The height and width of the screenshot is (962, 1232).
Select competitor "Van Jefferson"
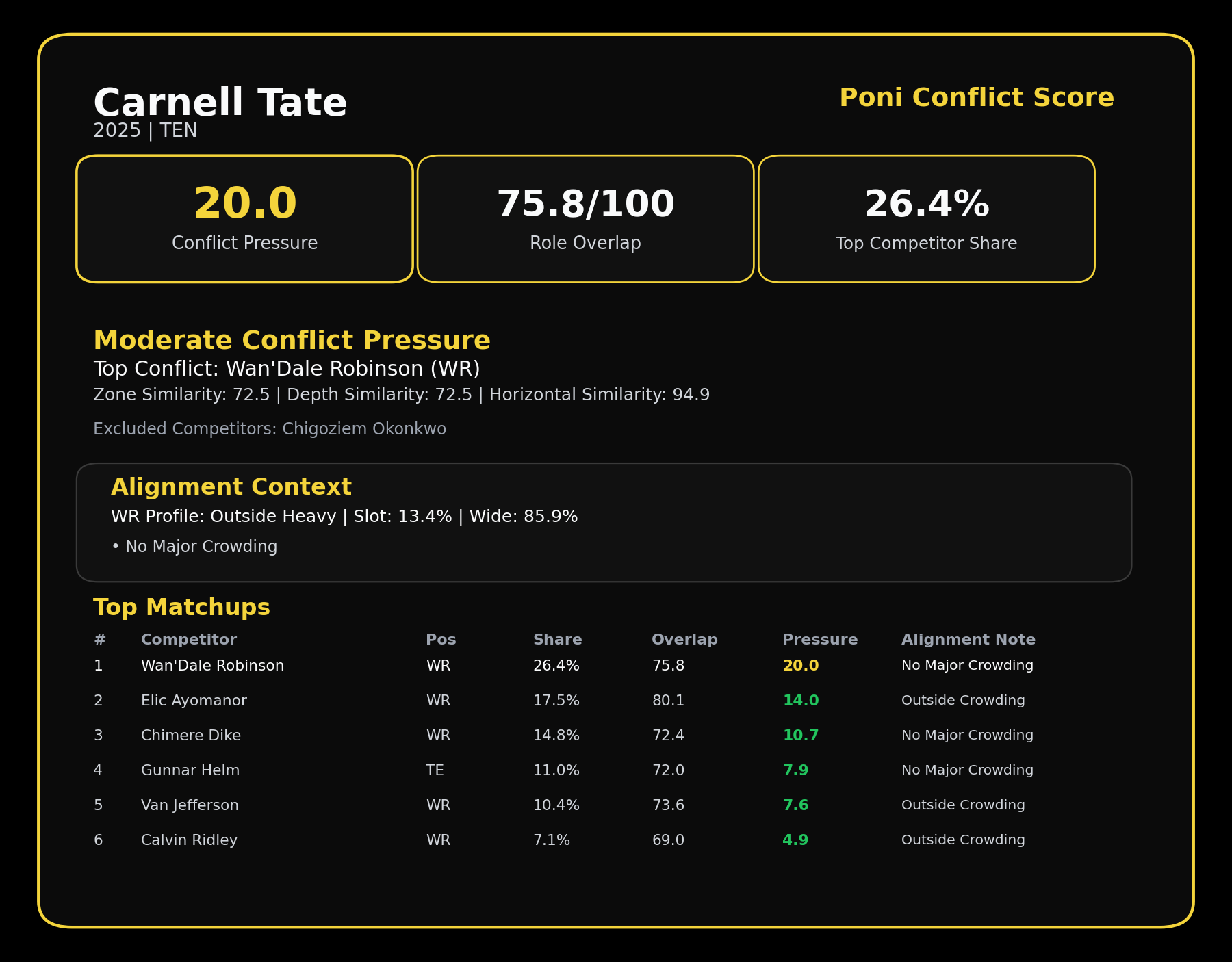[x=190, y=805]
